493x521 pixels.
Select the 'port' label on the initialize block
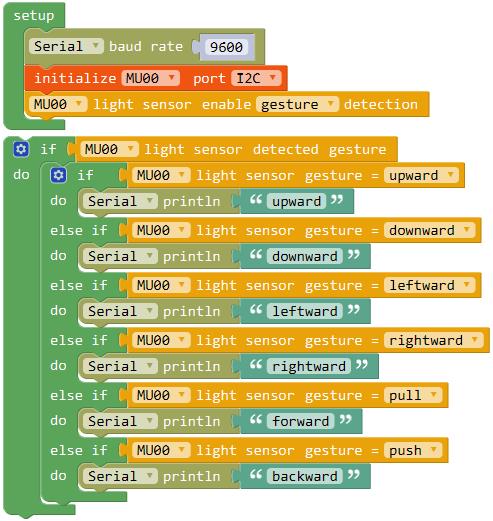pos(209,79)
